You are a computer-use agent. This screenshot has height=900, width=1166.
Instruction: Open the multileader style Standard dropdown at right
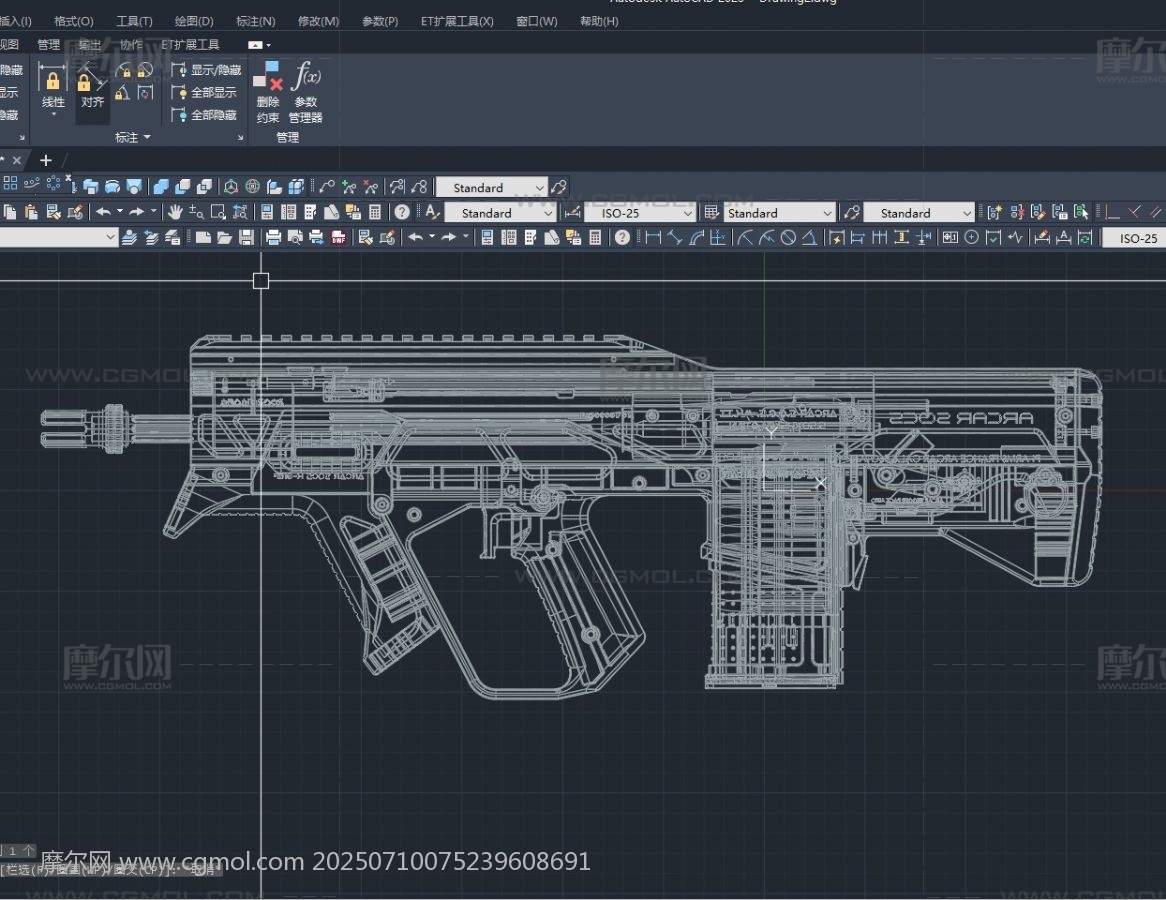tap(918, 213)
